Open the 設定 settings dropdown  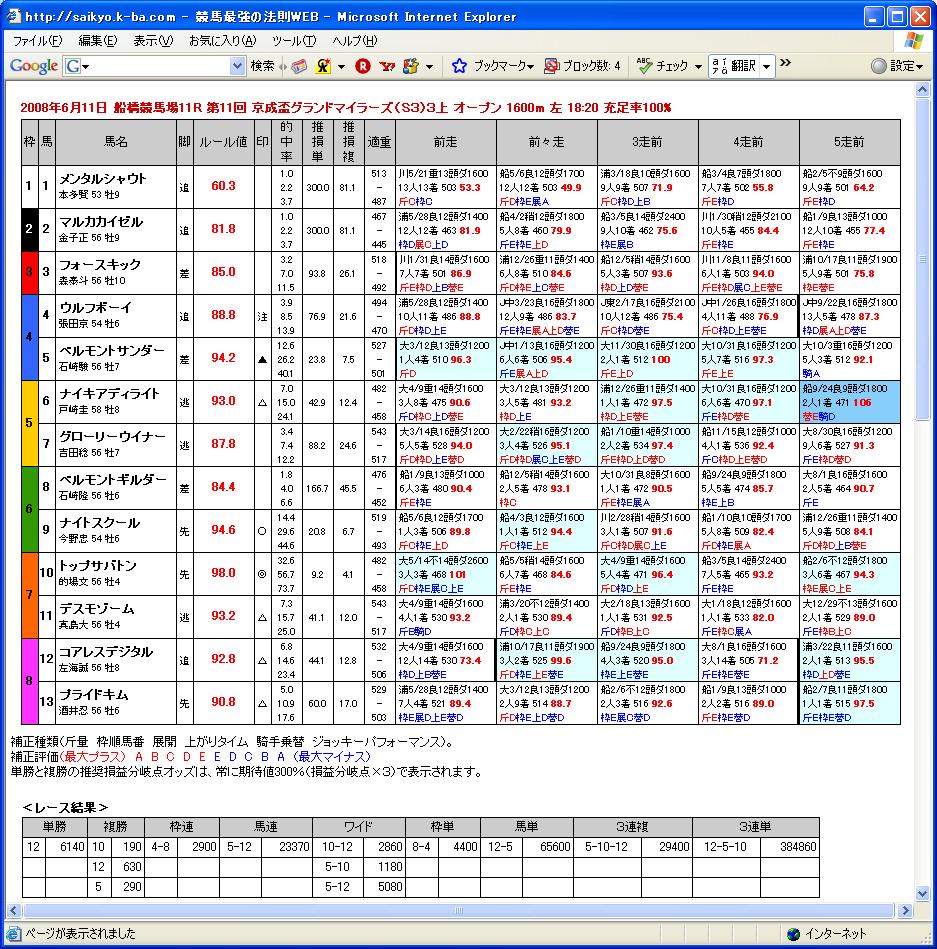(897, 66)
